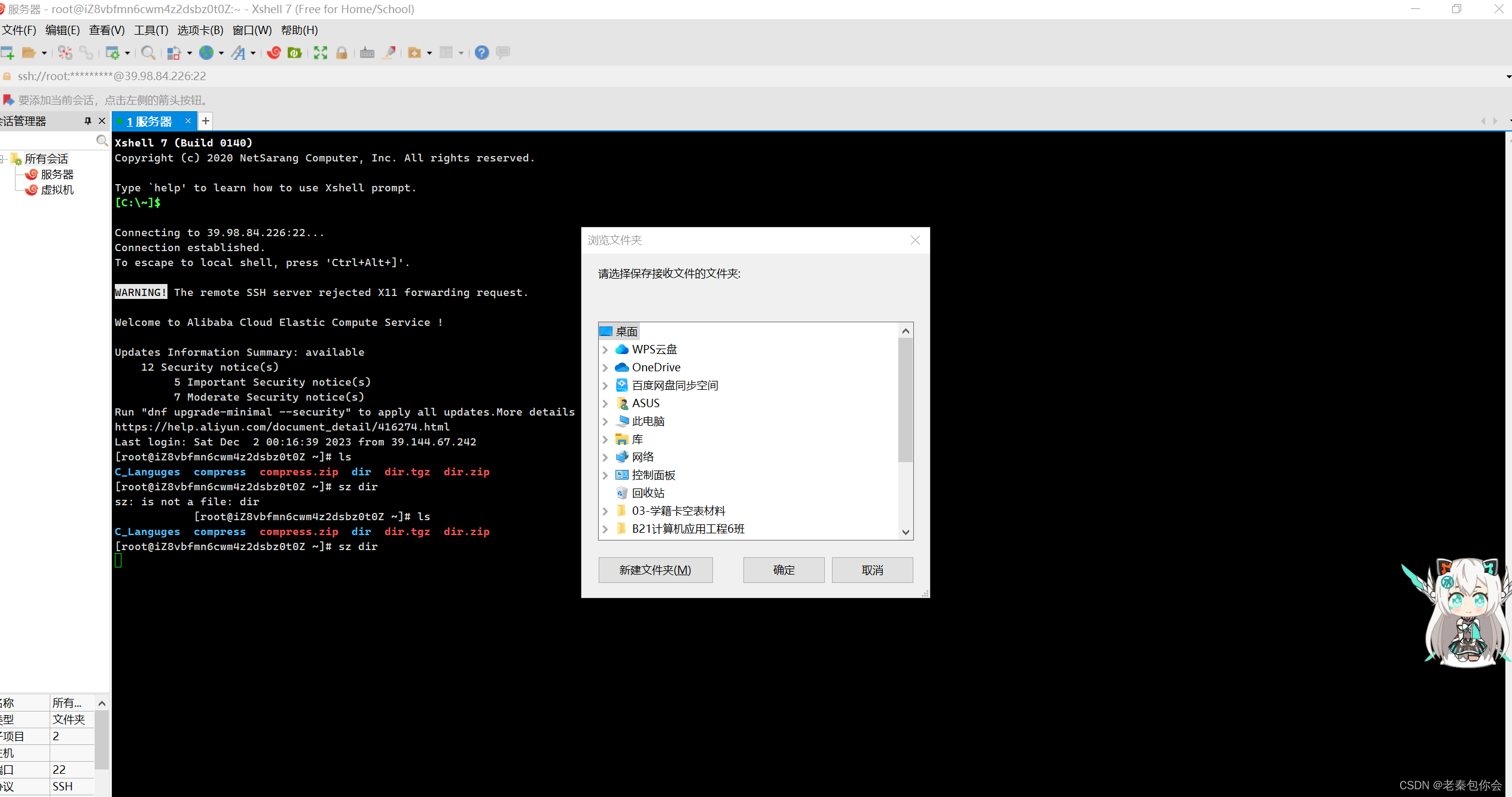
Task: Open the 文件(F) menu
Action: pyautogui.click(x=19, y=30)
